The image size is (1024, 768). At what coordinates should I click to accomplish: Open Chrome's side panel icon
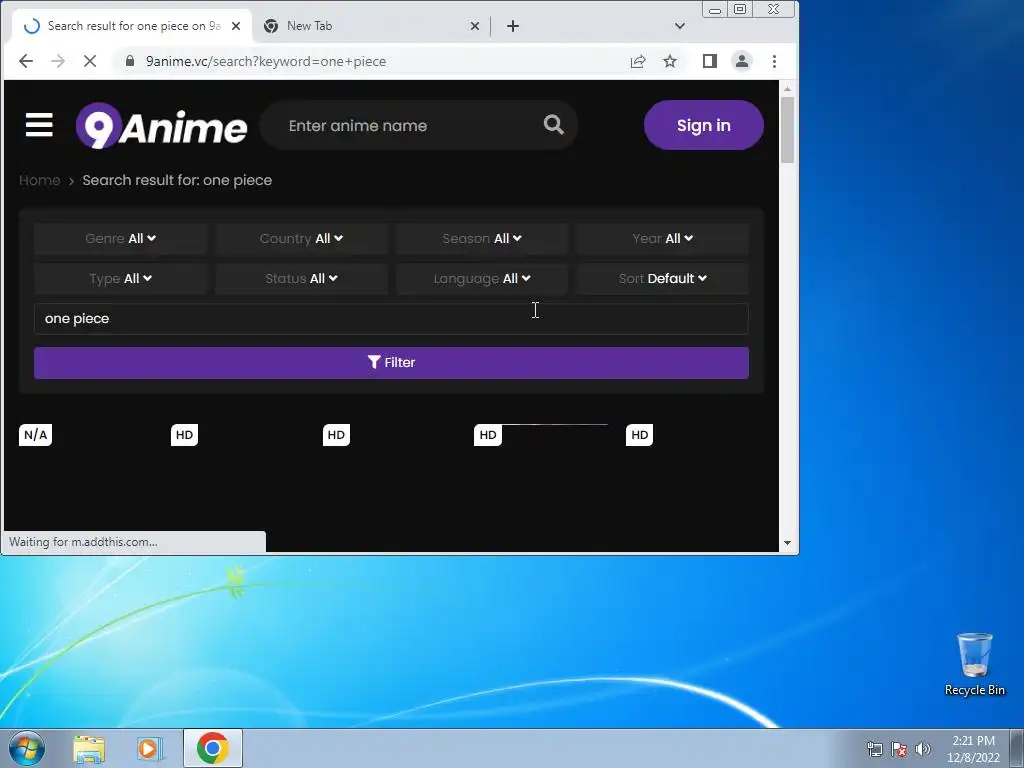710,61
